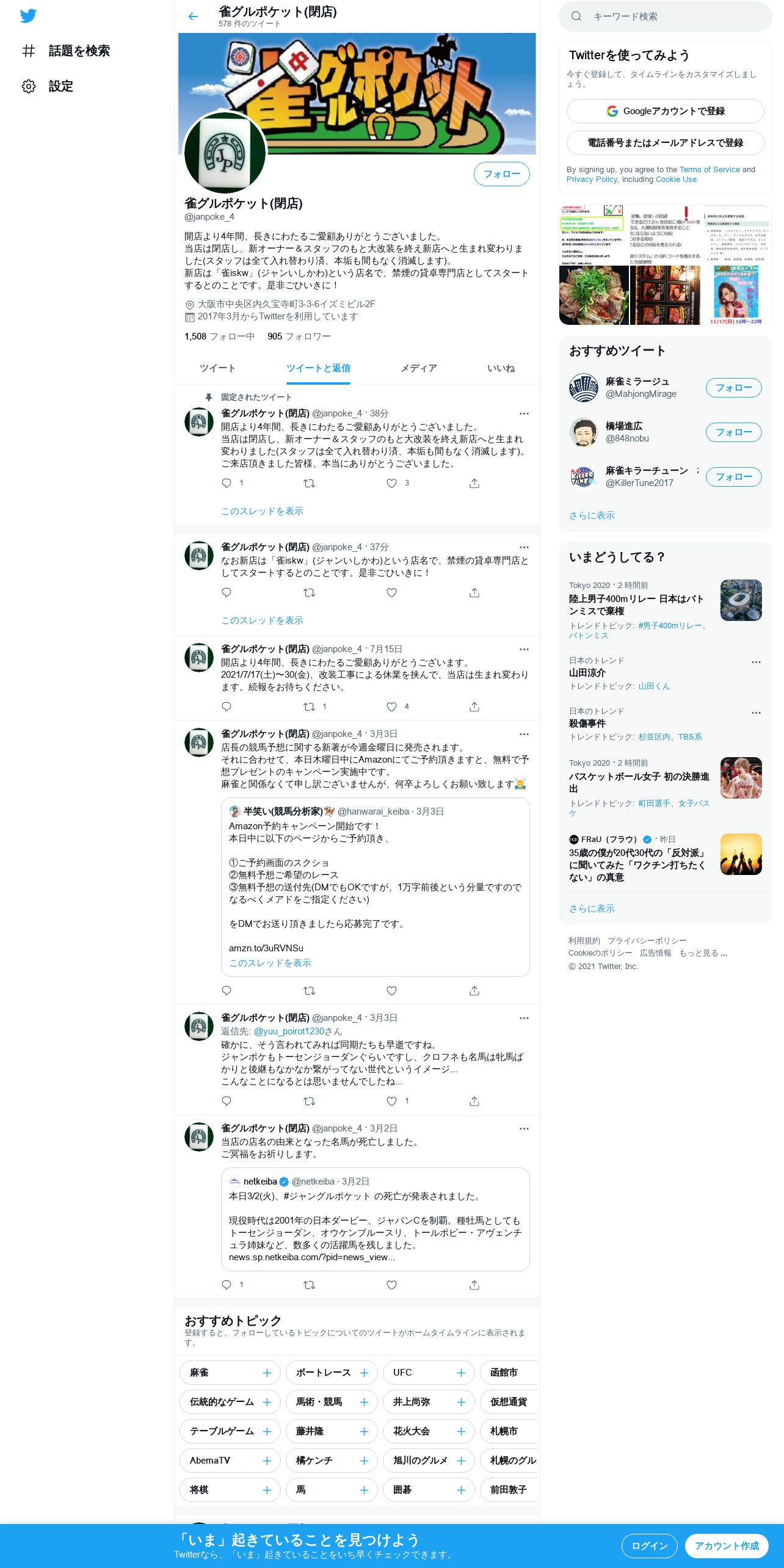Reply to the 雀iskw new-store tweet
784x1568 pixels.
(227, 592)
